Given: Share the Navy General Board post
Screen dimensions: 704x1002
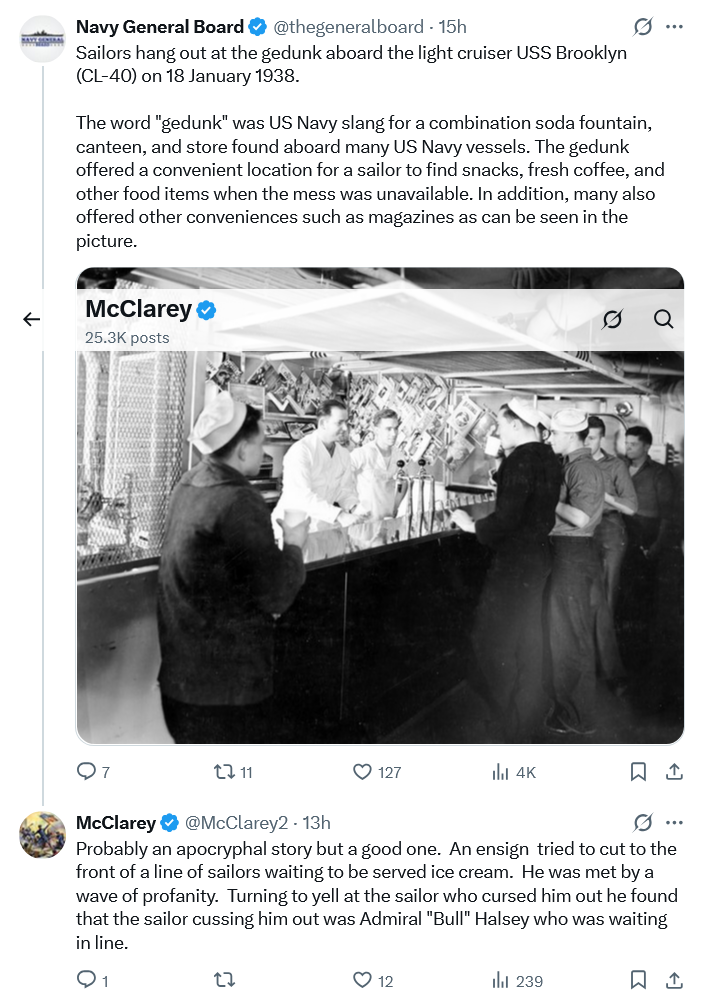Looking at the screenshot, I should (674, 772).
